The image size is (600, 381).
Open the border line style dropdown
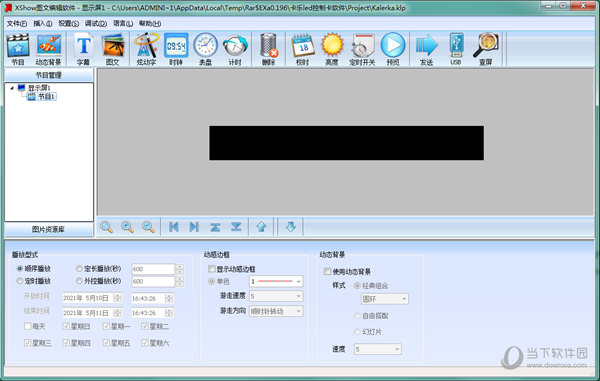(276, 282)
